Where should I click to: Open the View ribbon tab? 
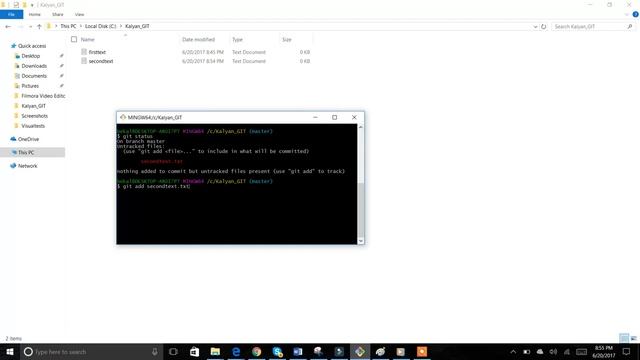[79, 14]
